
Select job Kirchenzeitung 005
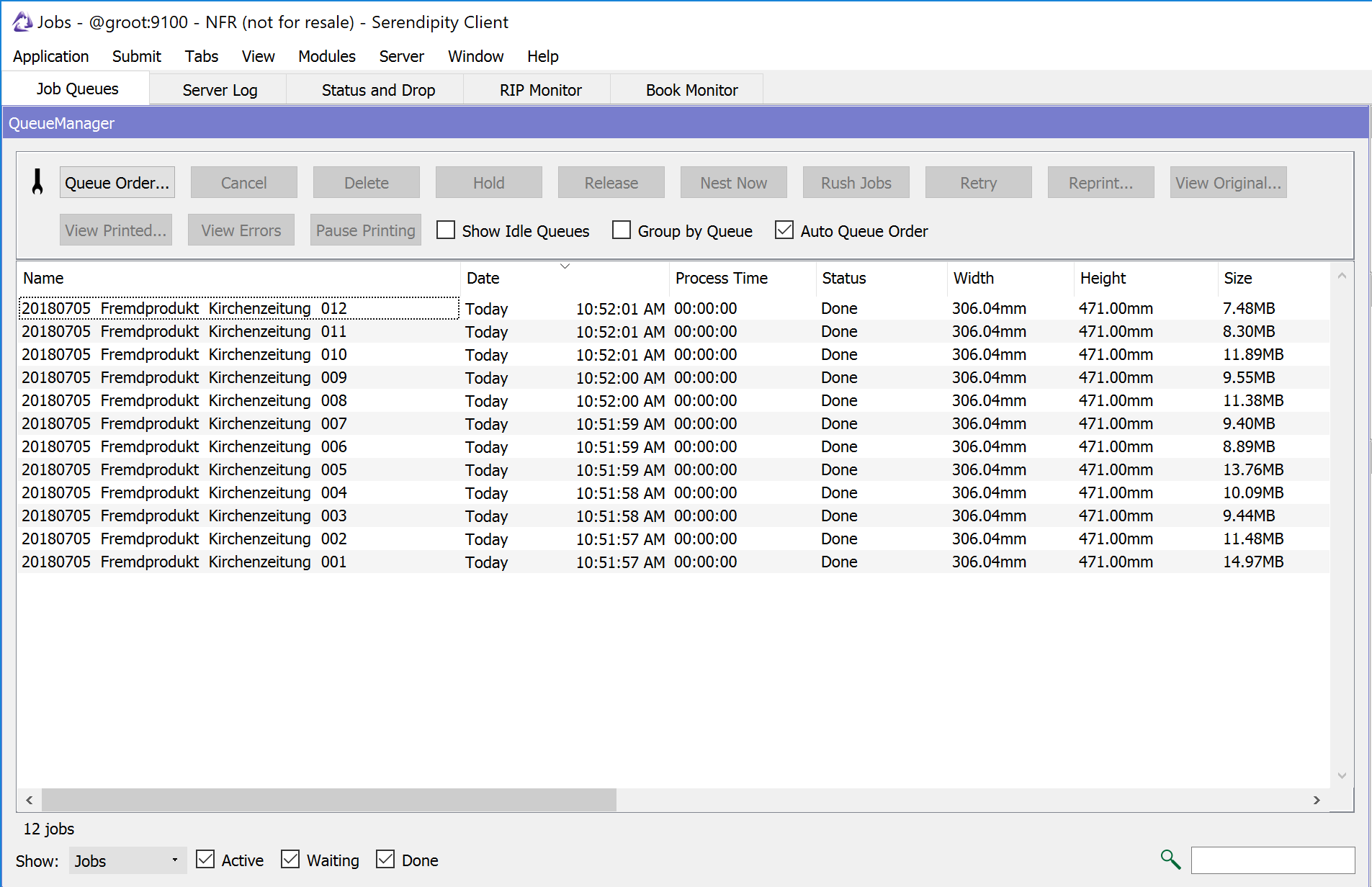click(x=673, y=469)
